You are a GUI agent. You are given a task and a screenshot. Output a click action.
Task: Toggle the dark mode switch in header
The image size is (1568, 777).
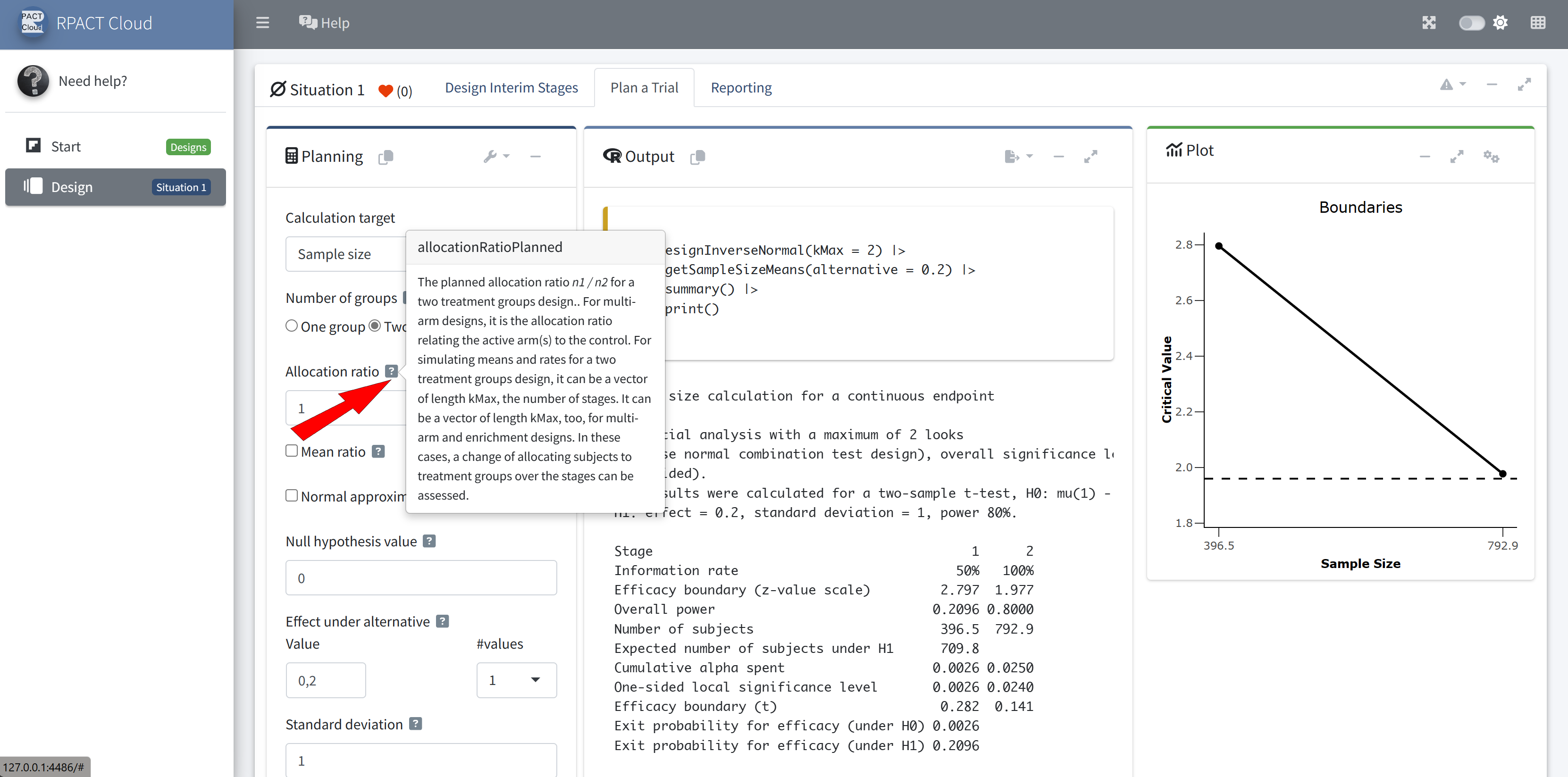pos(1471,23)
